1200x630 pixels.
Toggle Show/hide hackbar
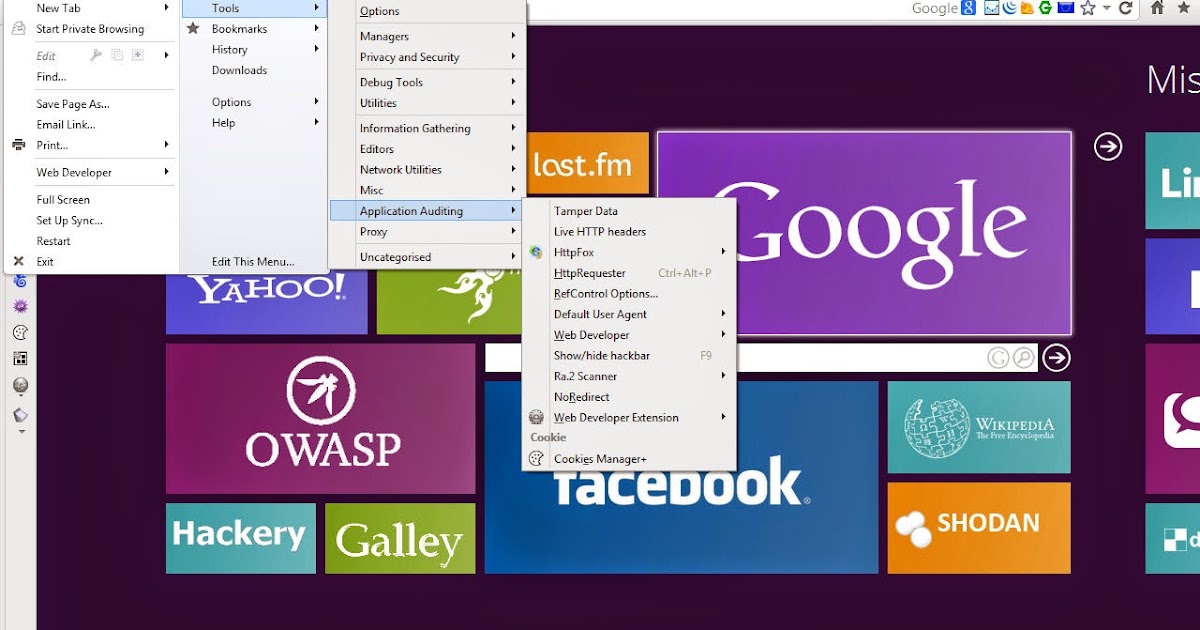pyautogui.click(x=603, y=356)
